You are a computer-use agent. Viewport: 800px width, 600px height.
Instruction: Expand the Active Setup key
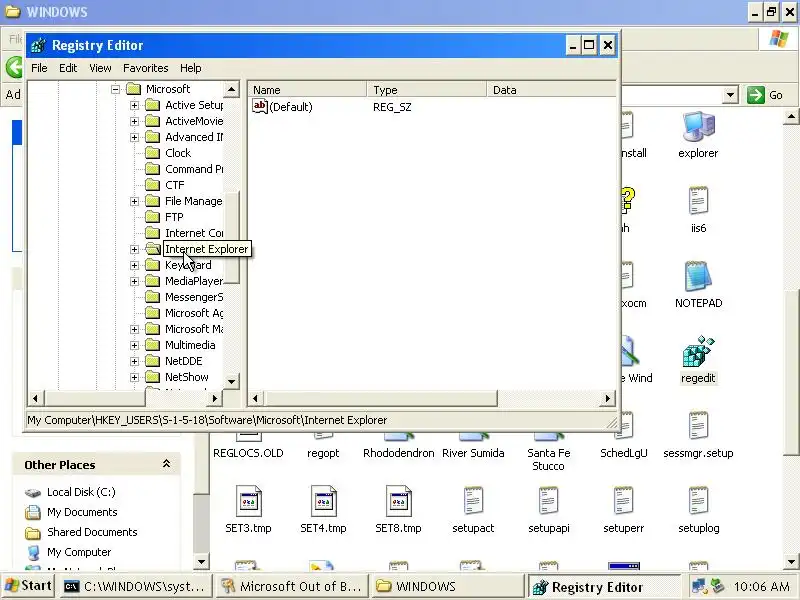134,106
